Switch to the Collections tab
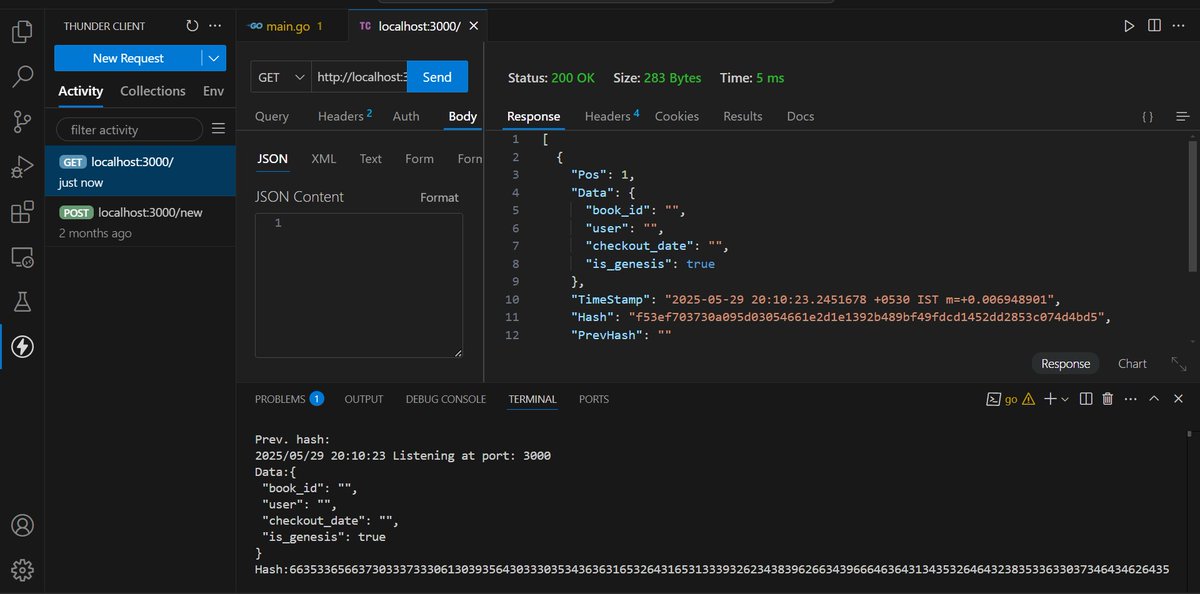This screenshot has width=1200, height=594. pos(153,91)
